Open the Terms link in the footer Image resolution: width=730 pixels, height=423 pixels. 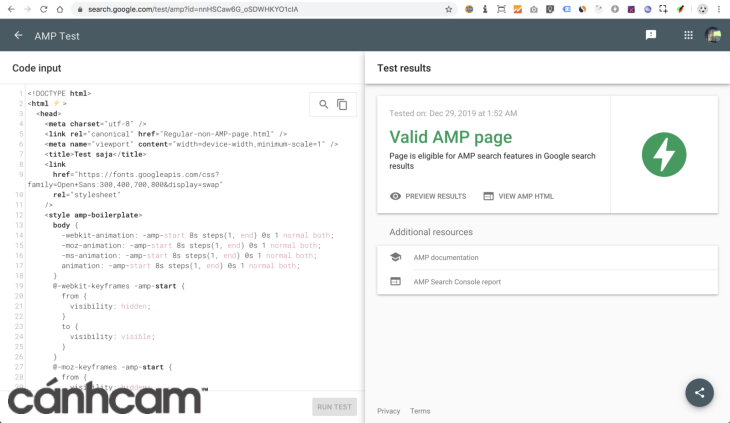[x=420, y=411]
